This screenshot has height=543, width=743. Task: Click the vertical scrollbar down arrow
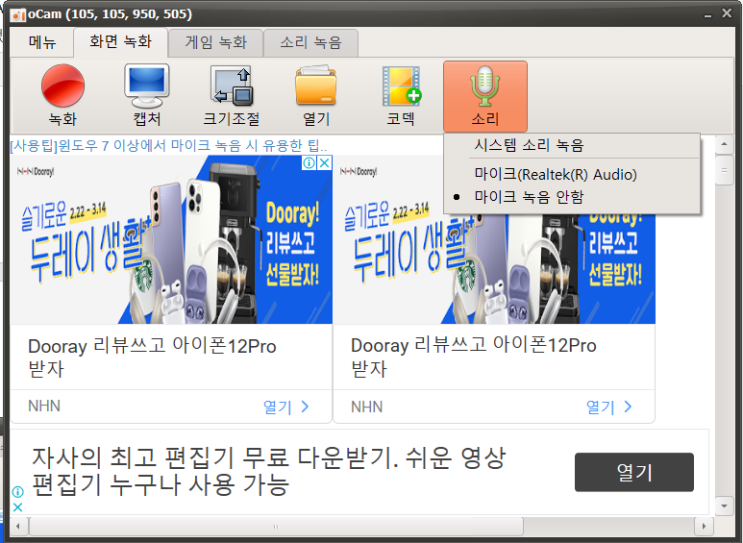724,506
